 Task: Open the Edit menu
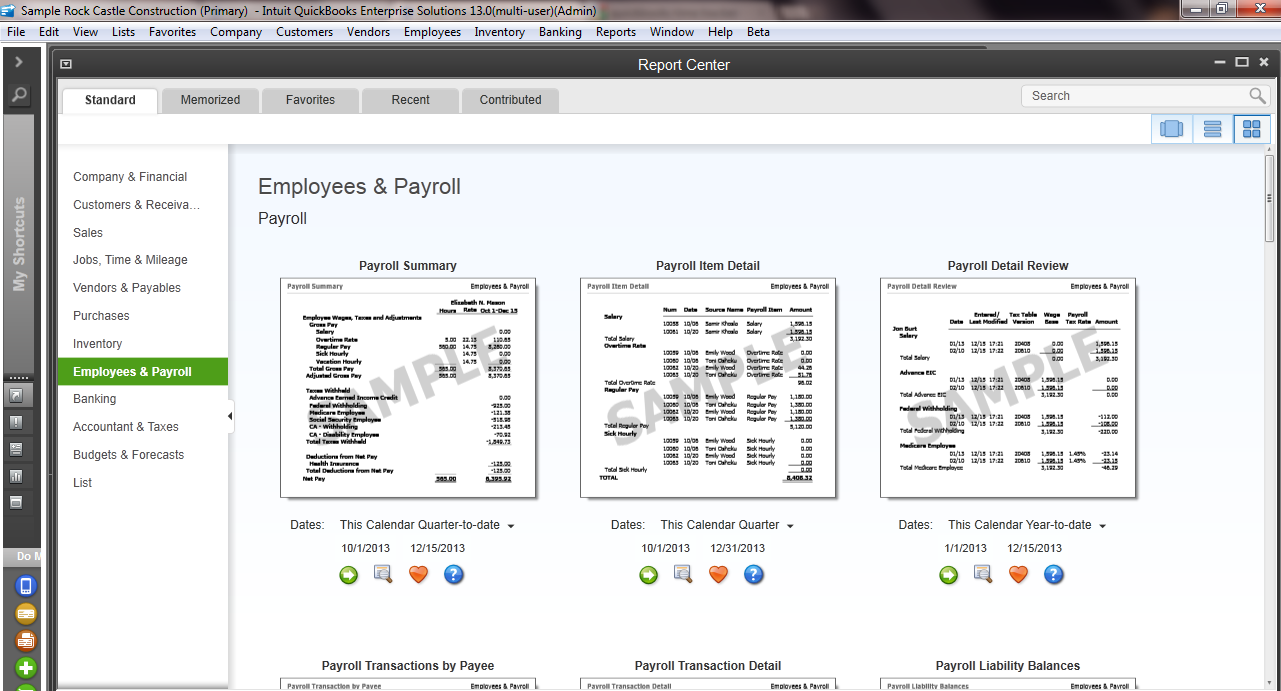(49, 32)
